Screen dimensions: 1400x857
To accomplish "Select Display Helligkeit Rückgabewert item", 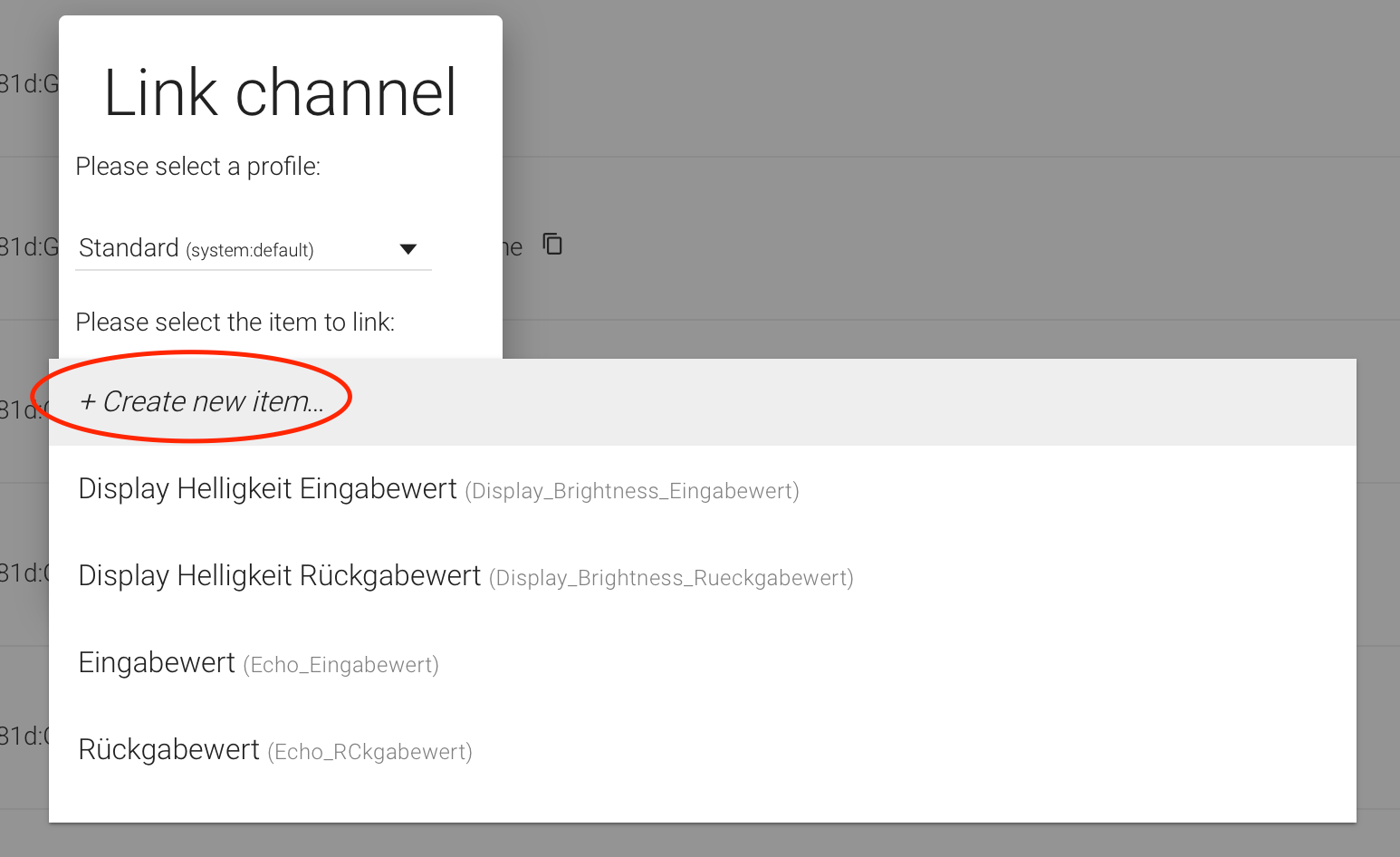I will pyautogui.click(x=279, y=576).
